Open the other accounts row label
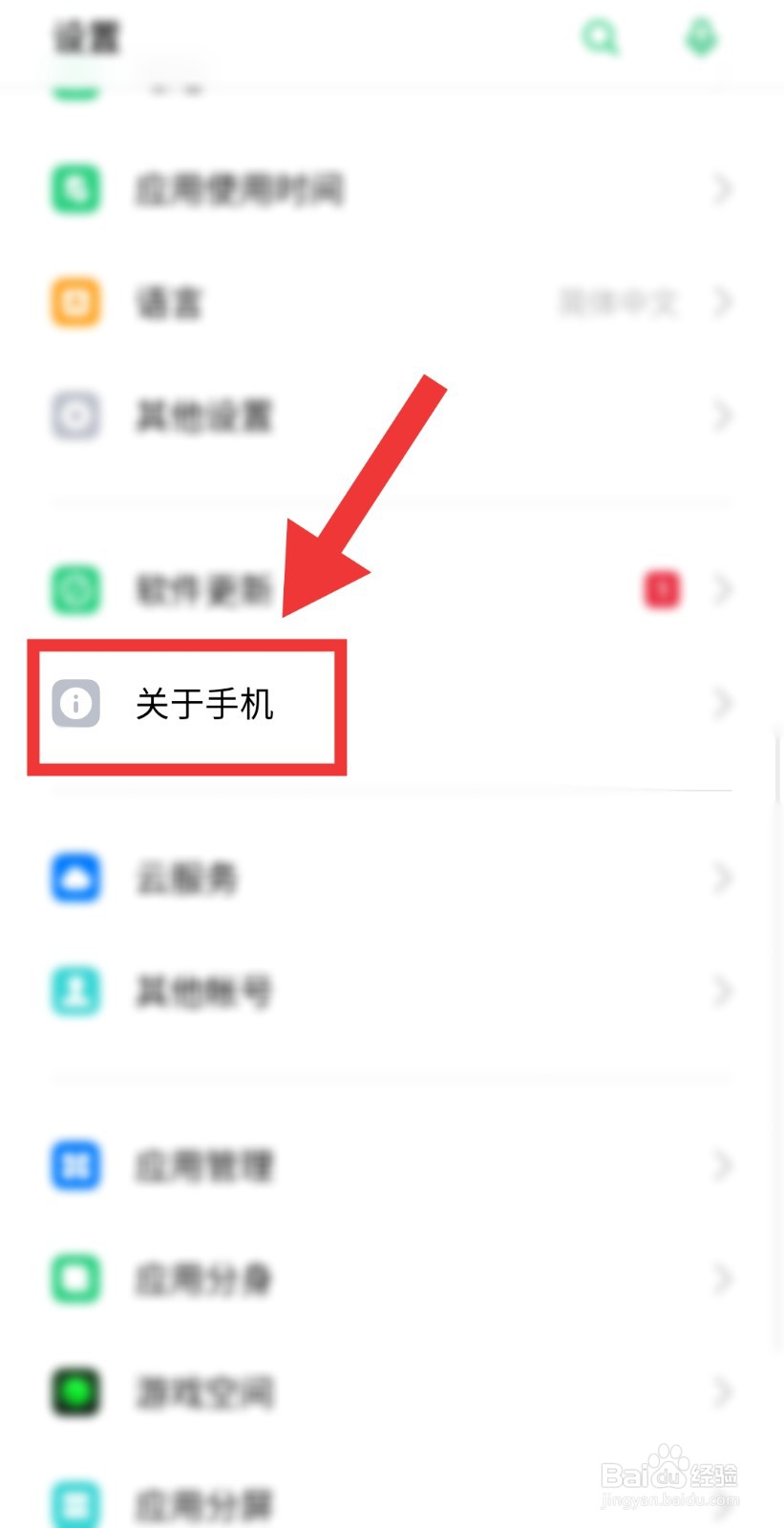 pyautogui.click(x=203, y=991)
